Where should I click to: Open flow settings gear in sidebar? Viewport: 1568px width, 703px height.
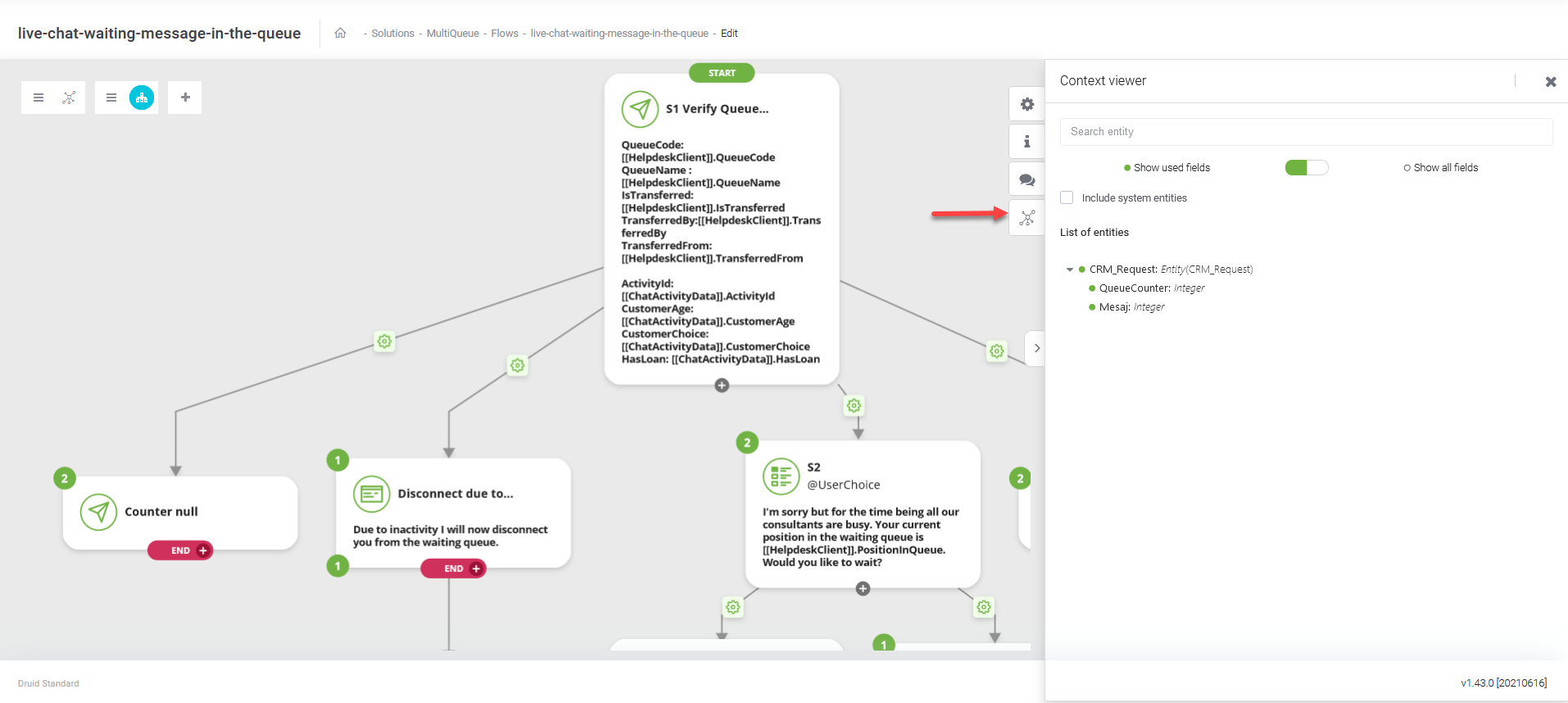[x=1026, y=105]
